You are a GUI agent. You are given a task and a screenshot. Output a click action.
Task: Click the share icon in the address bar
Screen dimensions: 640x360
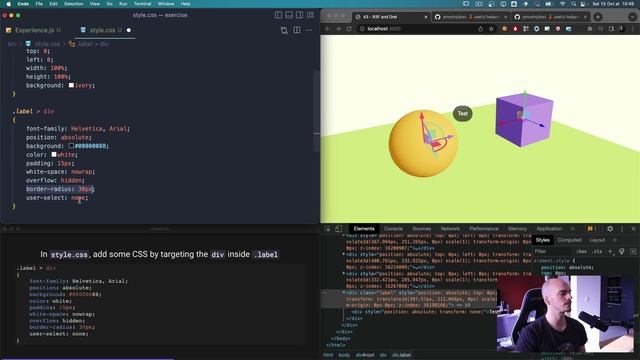(x=480, y=29)
